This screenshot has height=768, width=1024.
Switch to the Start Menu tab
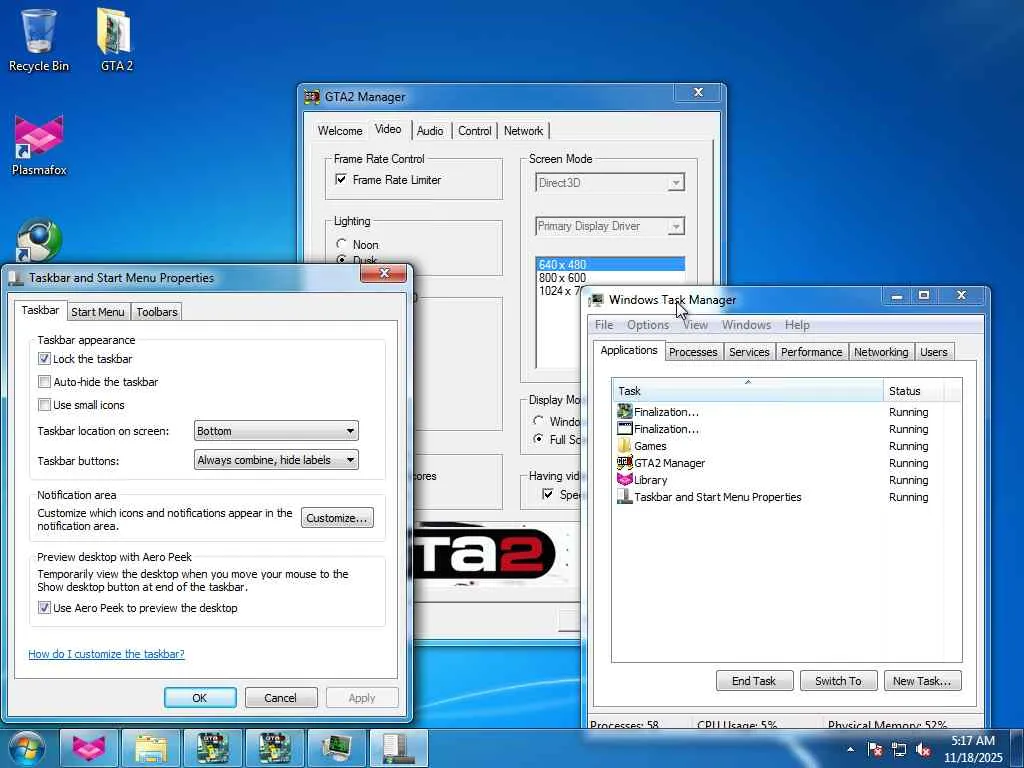(x=97, y=312)
